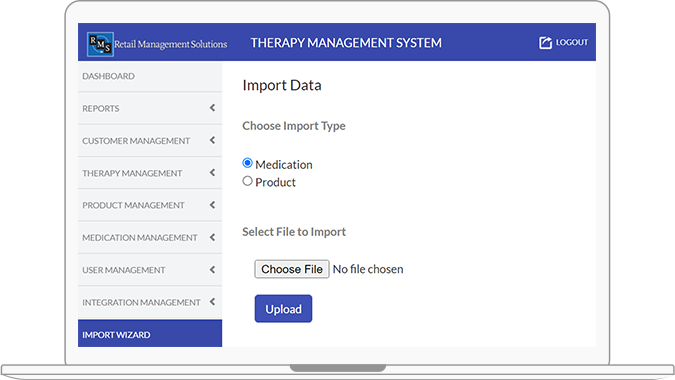The width and height of the screenshot is (675, 380).
Task: Click the logout arrow icon
Action: point(545,43)
